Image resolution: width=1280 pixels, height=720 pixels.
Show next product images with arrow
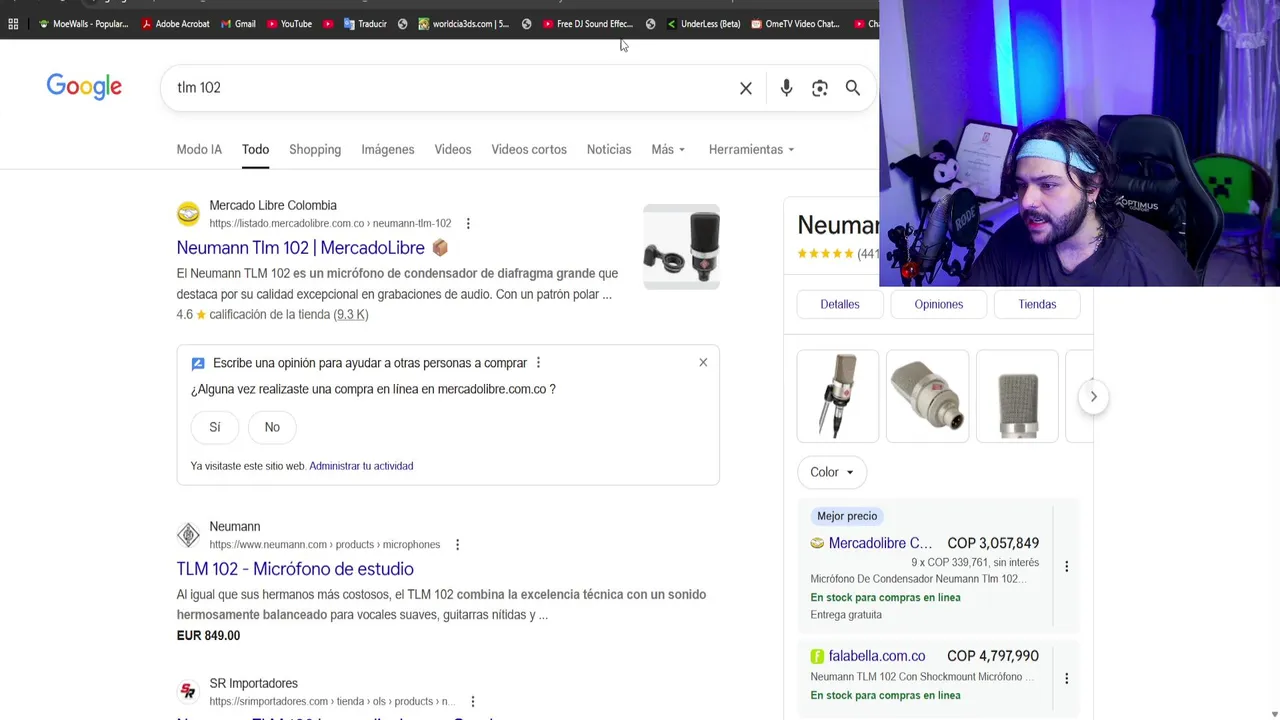(1093, 397)
